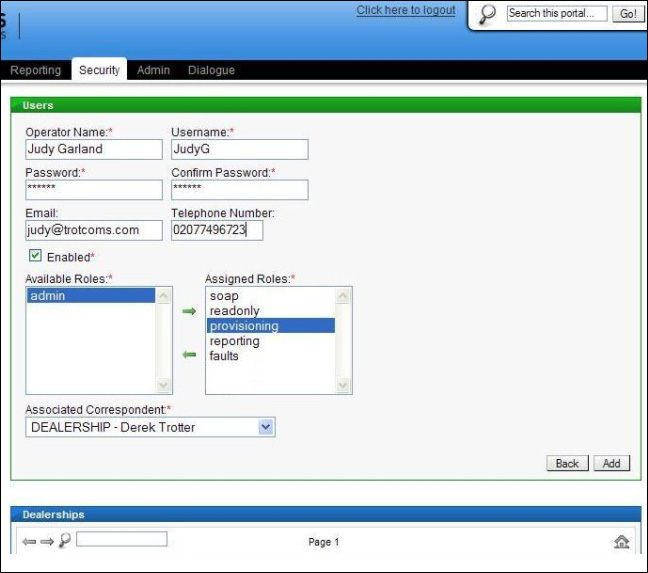Viewport: 648px width, 573px height.
Task: Click into the Telephone Number field
Action: click(216, 230)
